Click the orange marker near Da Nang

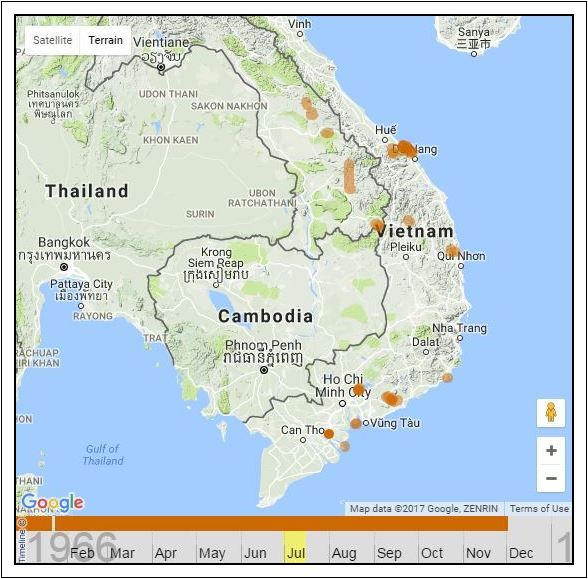[x=402, y=150]
